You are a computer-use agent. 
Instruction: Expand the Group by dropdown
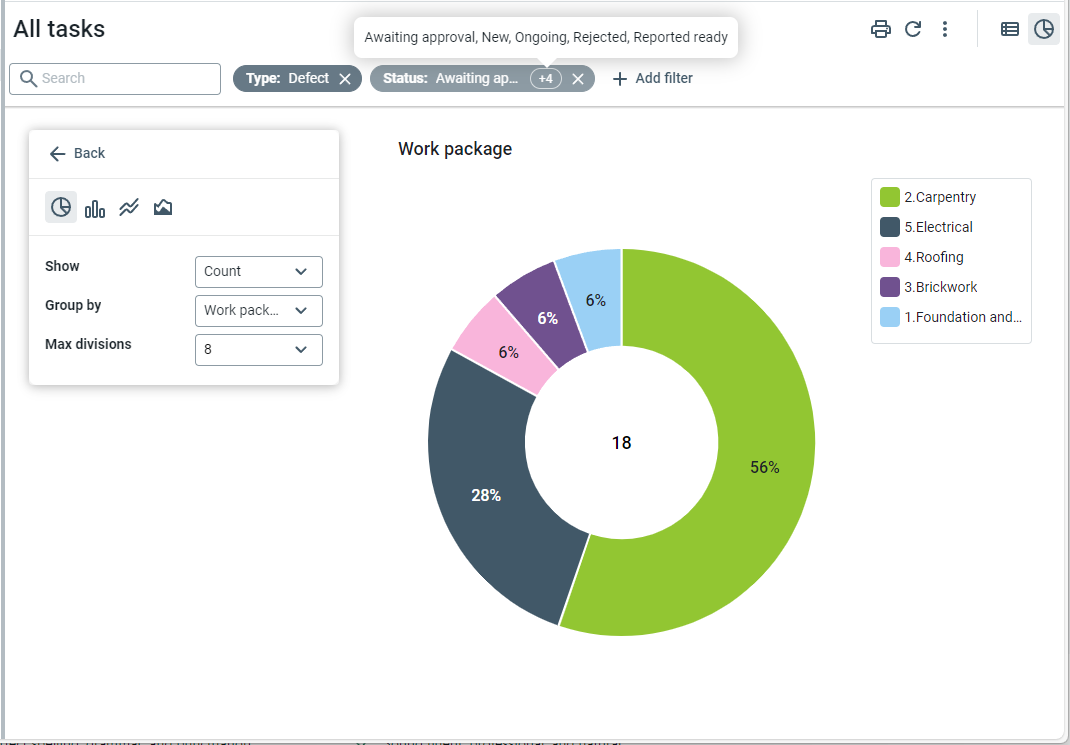point(258,310)
